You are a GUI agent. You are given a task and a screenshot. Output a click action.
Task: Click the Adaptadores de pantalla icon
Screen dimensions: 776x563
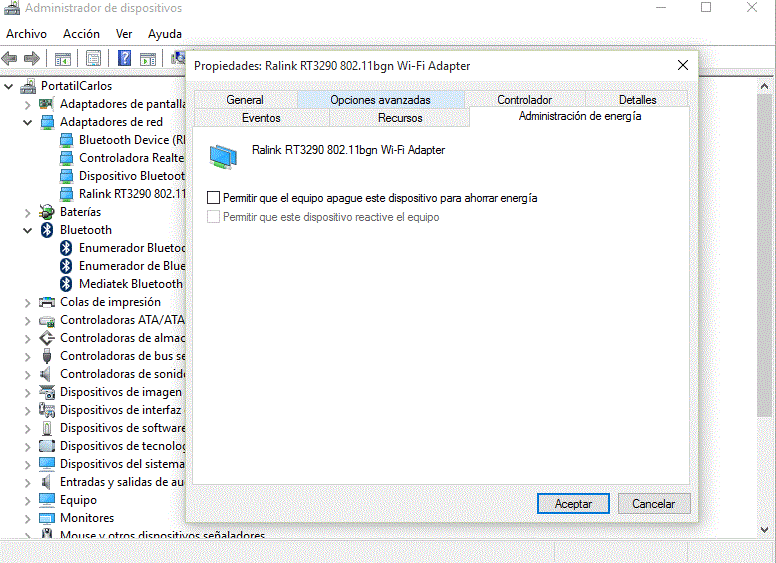[47, 104]
